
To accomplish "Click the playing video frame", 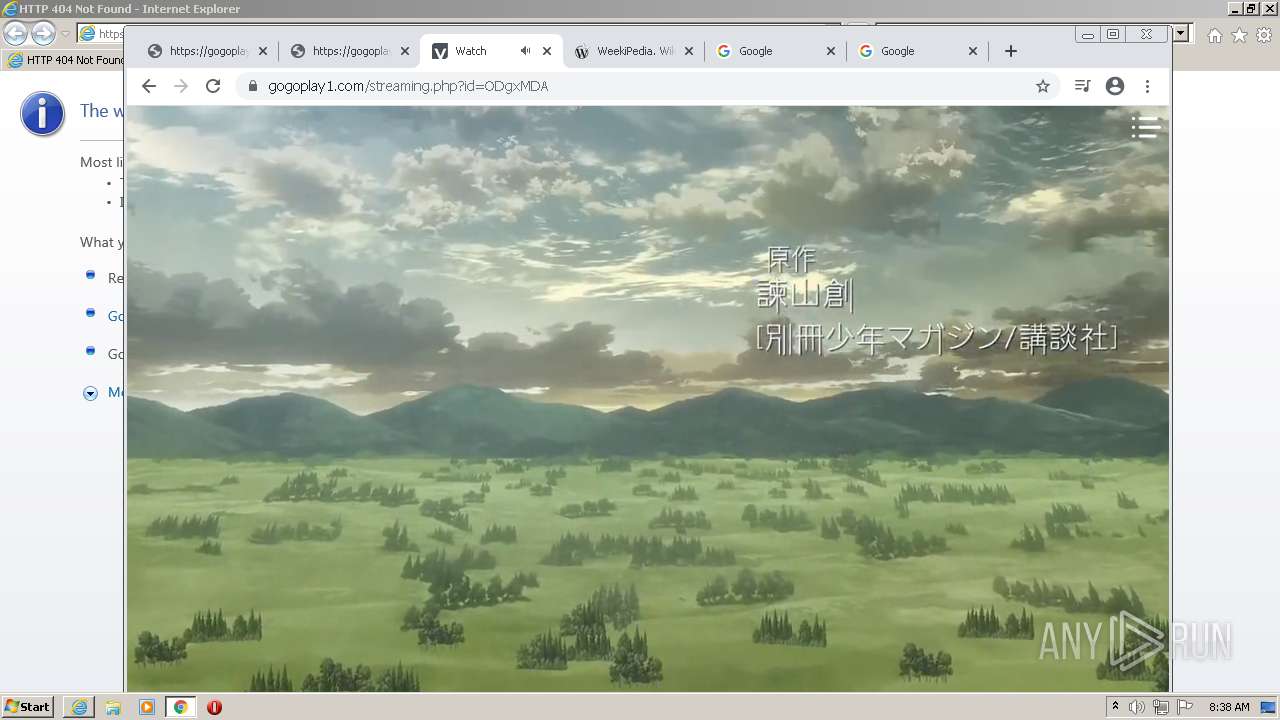I will tap(647, 398).
